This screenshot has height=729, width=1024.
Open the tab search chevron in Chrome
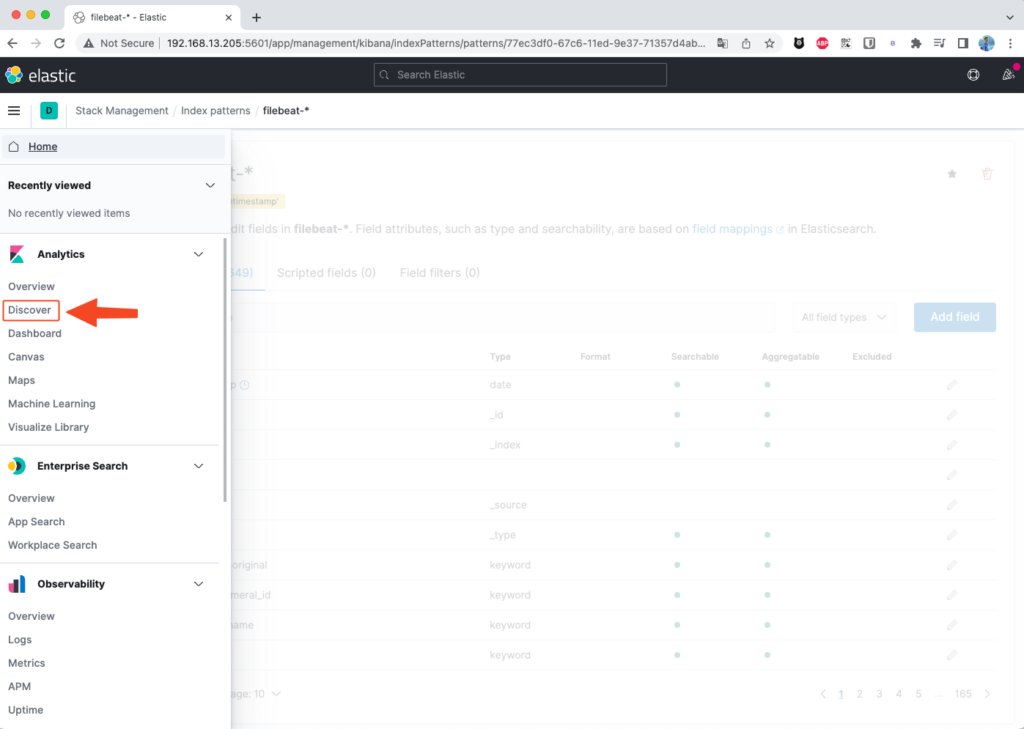[1010, 18]
